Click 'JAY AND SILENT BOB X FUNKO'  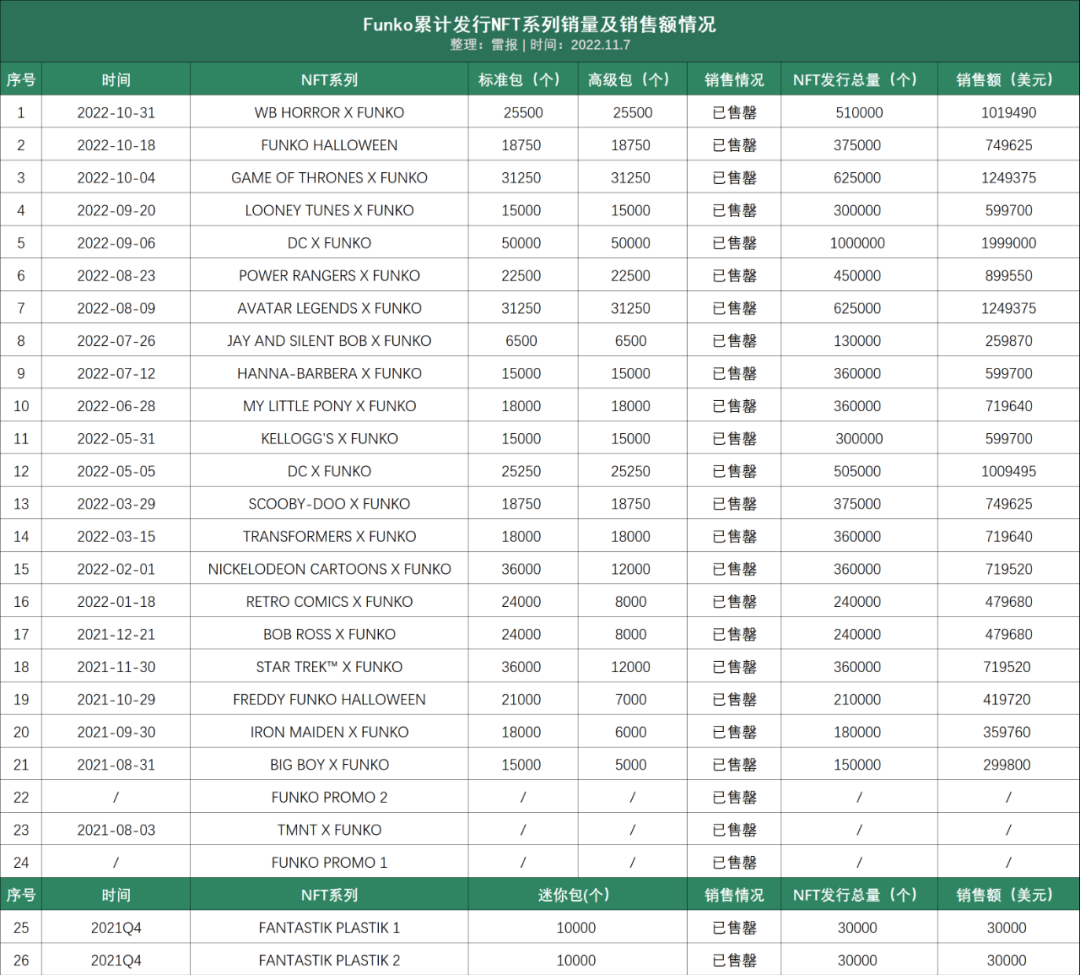click(x=329, y=341)
